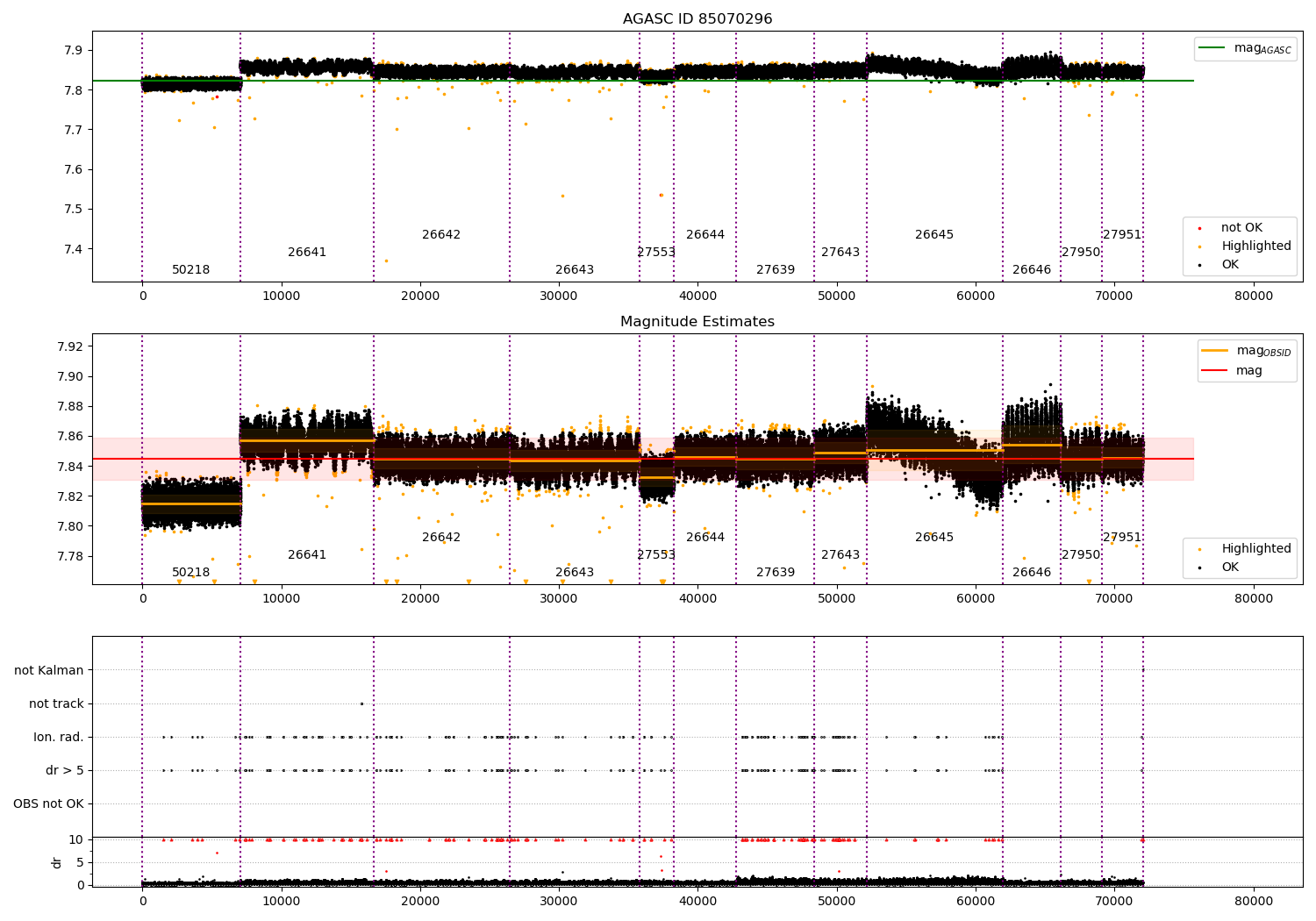Image resolution: width=1316 pixels, height=921 pixels.
Task: Select y-axis tick 7.78 in middle panel
Action: tap(68, 556)
